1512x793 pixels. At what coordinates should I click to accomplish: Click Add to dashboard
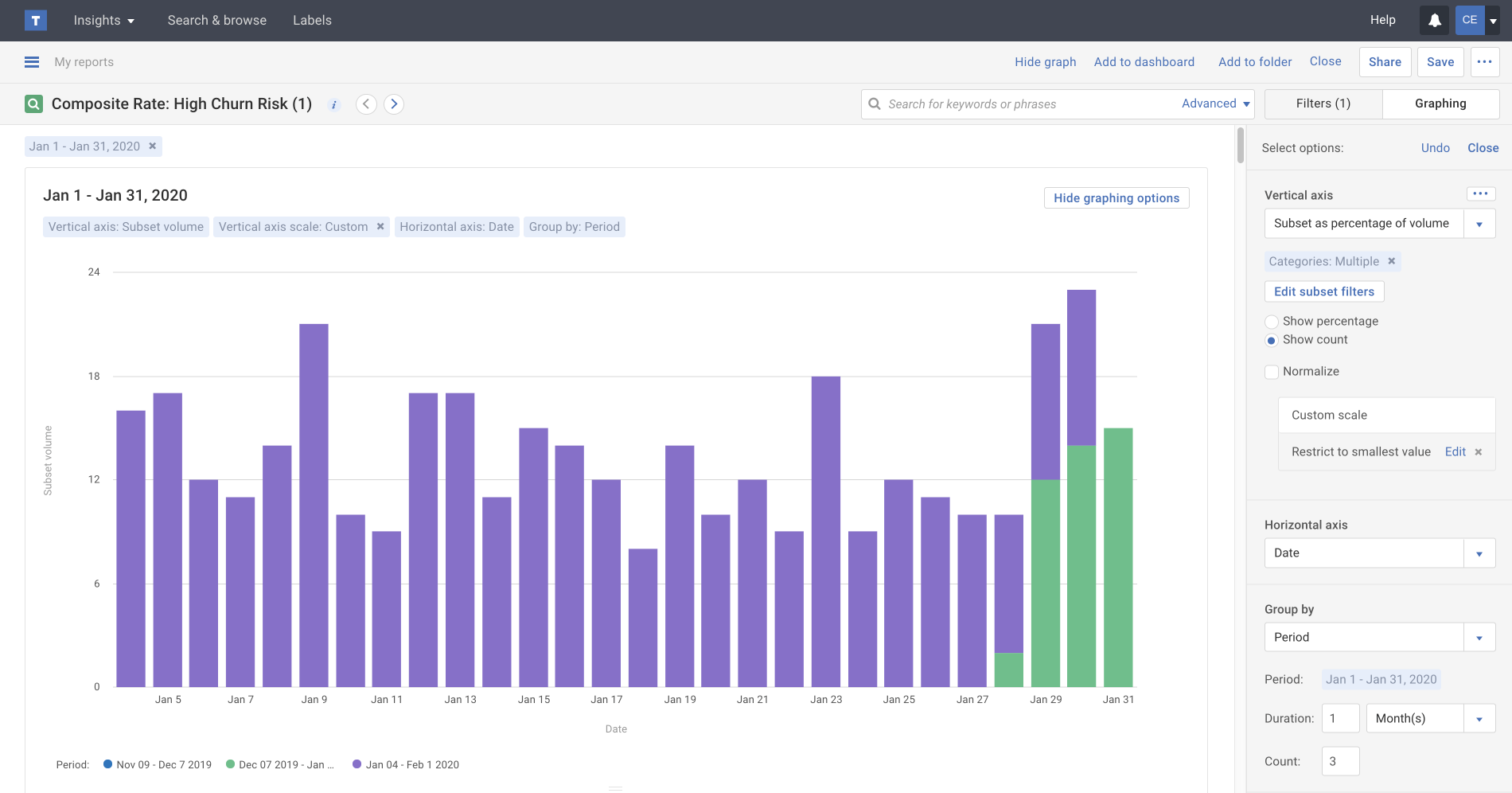click(1144, 61)
